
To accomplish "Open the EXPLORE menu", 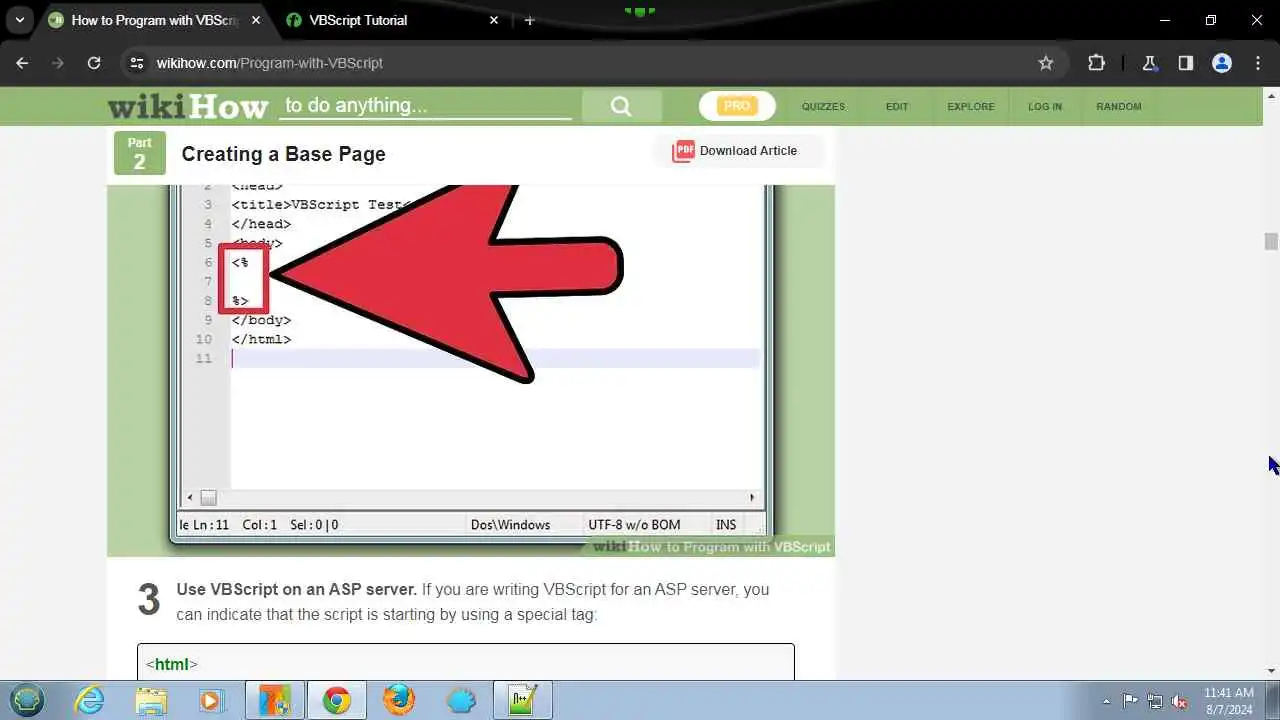I will click(x=971, y=106).
